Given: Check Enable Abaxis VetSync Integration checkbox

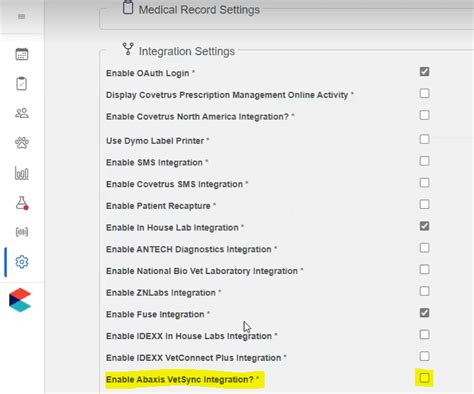Looking at the screenshot, I should tap(424, 378).
